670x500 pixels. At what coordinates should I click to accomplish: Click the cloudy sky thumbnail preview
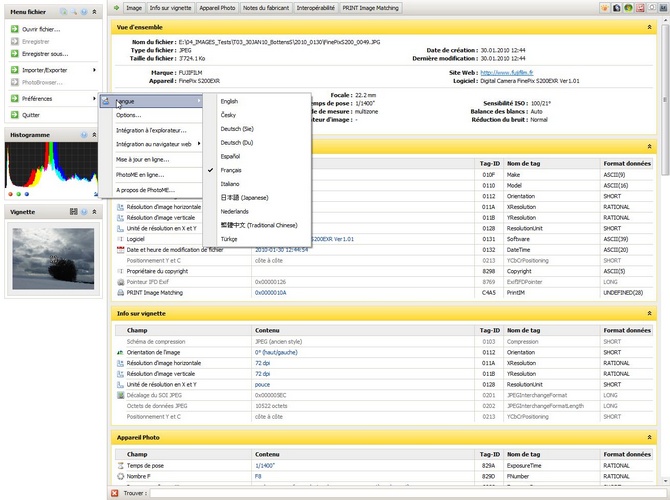tap(49, 259)
